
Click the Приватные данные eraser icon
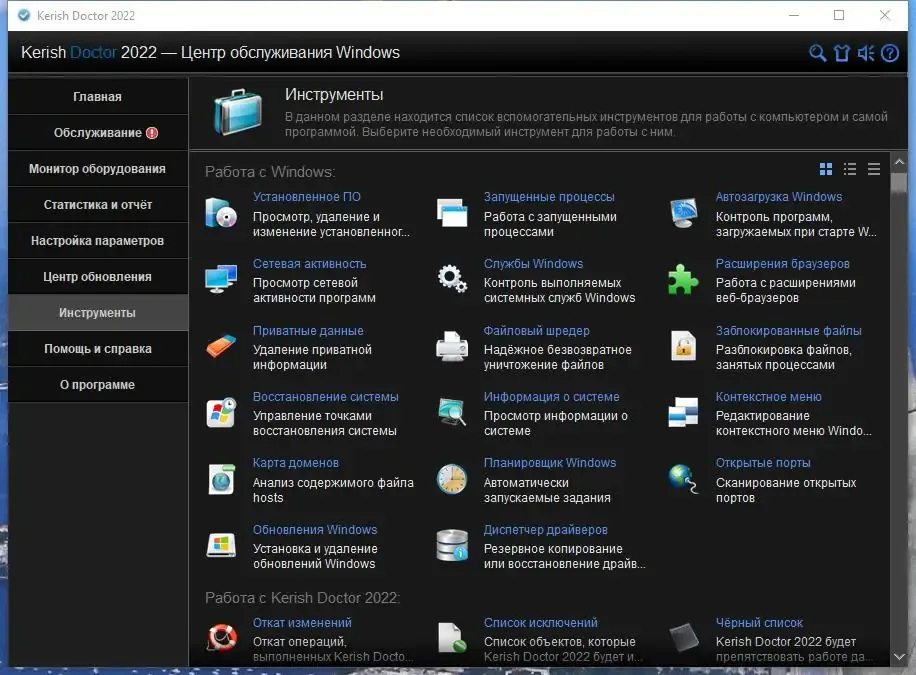tap(221, 346)
